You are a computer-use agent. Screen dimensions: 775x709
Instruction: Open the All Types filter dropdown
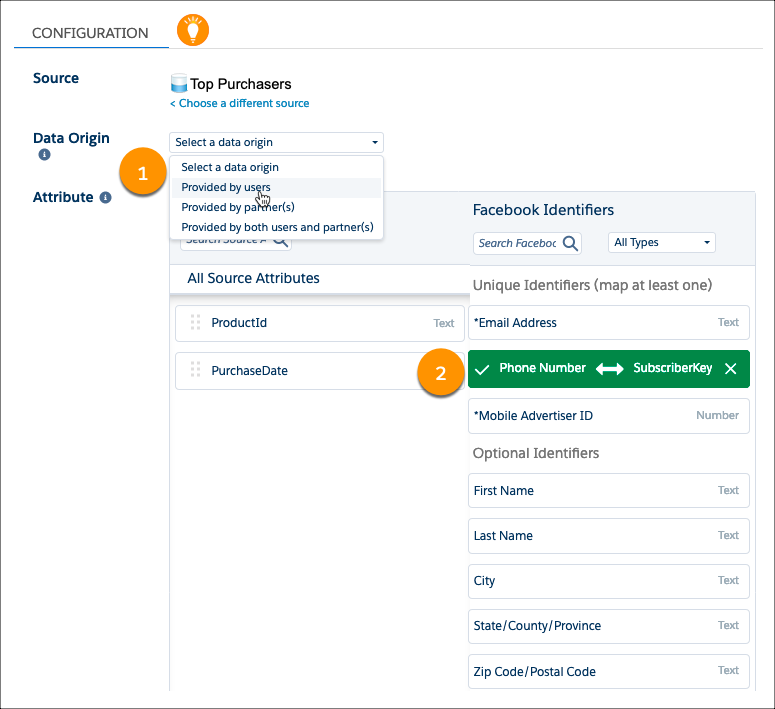(662, 242)
